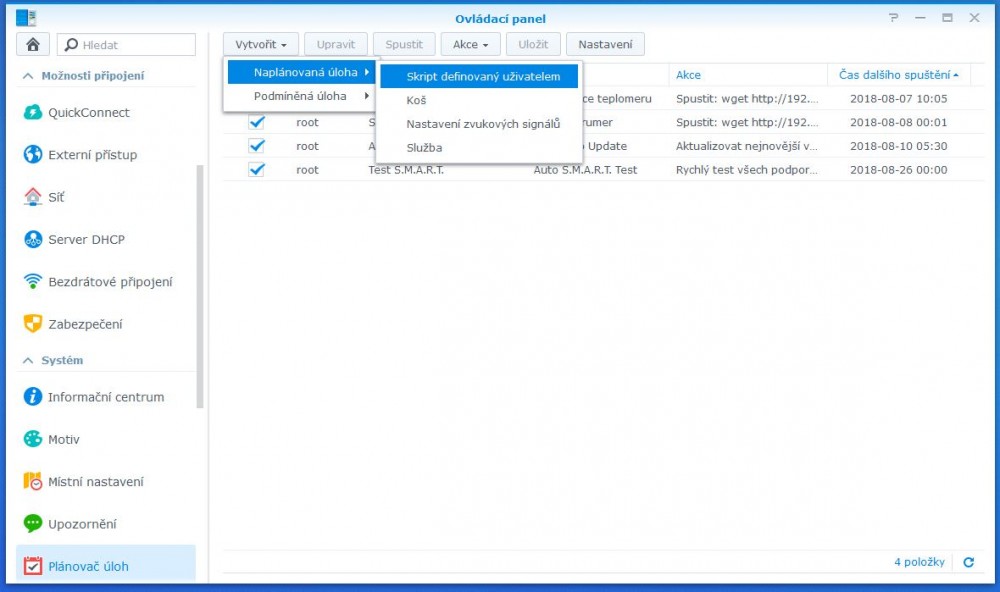Sort by Čas dalšího spuštění column header
The height and width of the screenshot is (592, 1000).
[895, 75]
